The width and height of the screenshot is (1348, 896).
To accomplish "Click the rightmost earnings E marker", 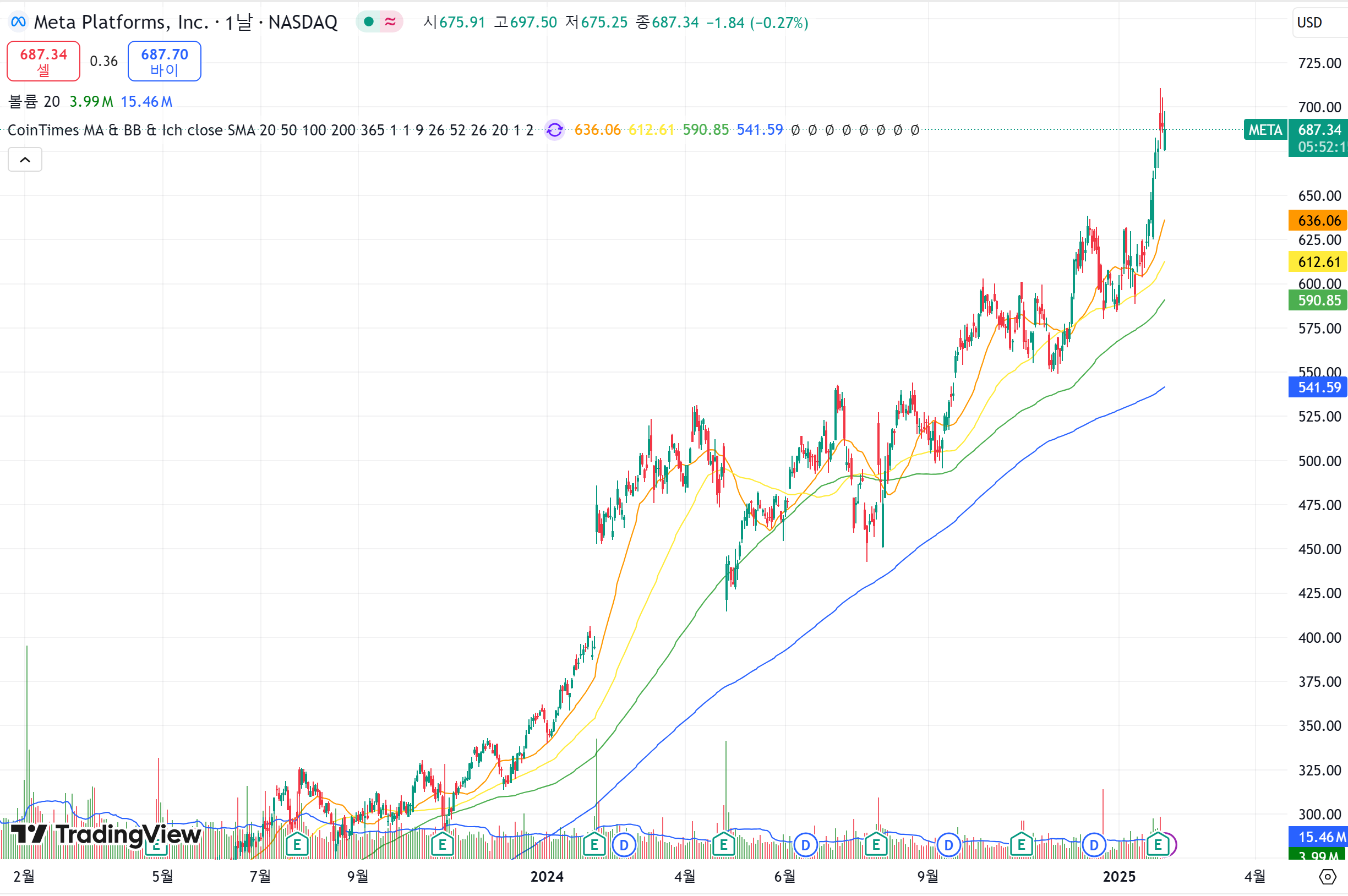I will coord(1158,845).
